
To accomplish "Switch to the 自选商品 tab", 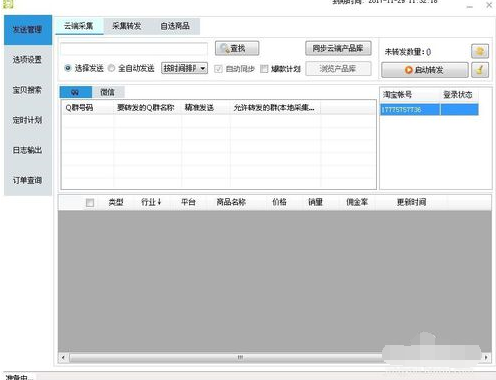I will point(175,26).
